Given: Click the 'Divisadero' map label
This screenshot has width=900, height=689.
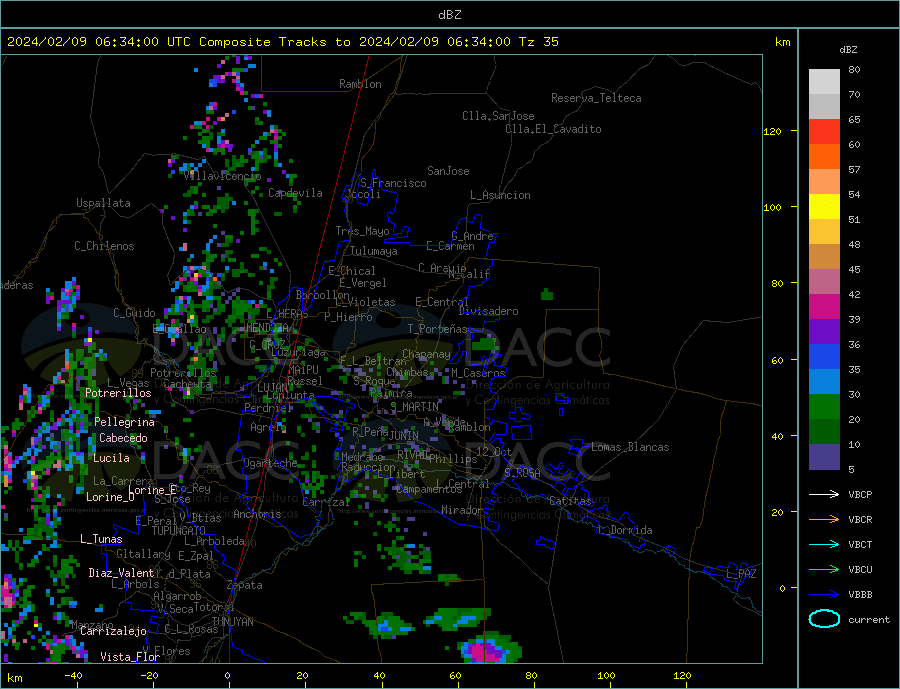Looking at the screenshot, I should click(x=488, y=311).
